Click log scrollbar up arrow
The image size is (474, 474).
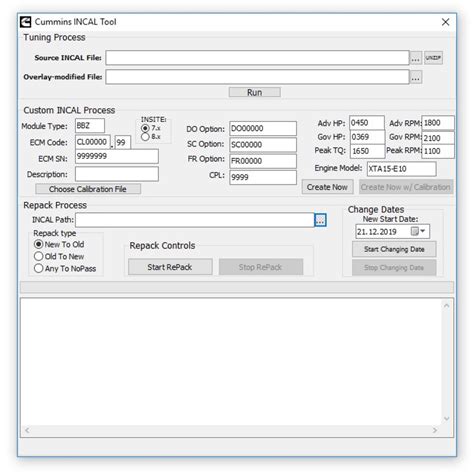click(447, 305)
